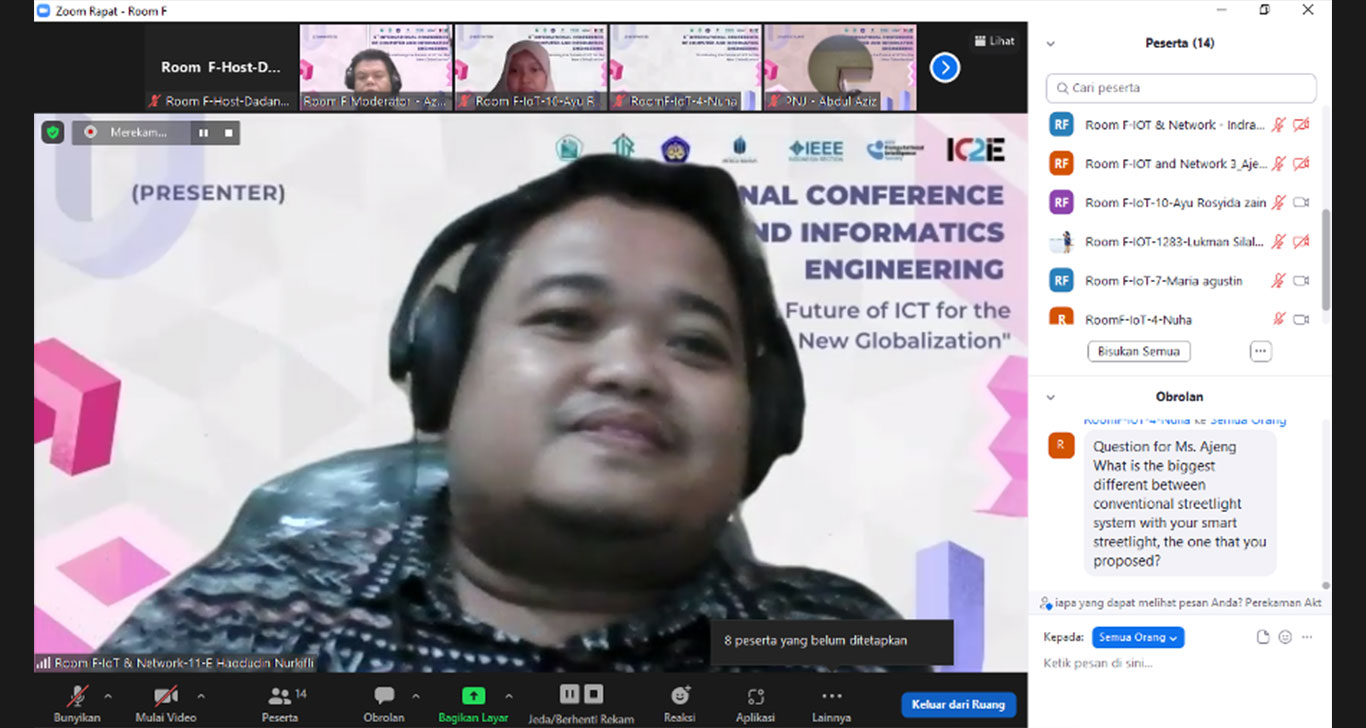This screenshot has height=728, width=1366.
Task: Click the green encryption shield icon
Action: [53, 132]
